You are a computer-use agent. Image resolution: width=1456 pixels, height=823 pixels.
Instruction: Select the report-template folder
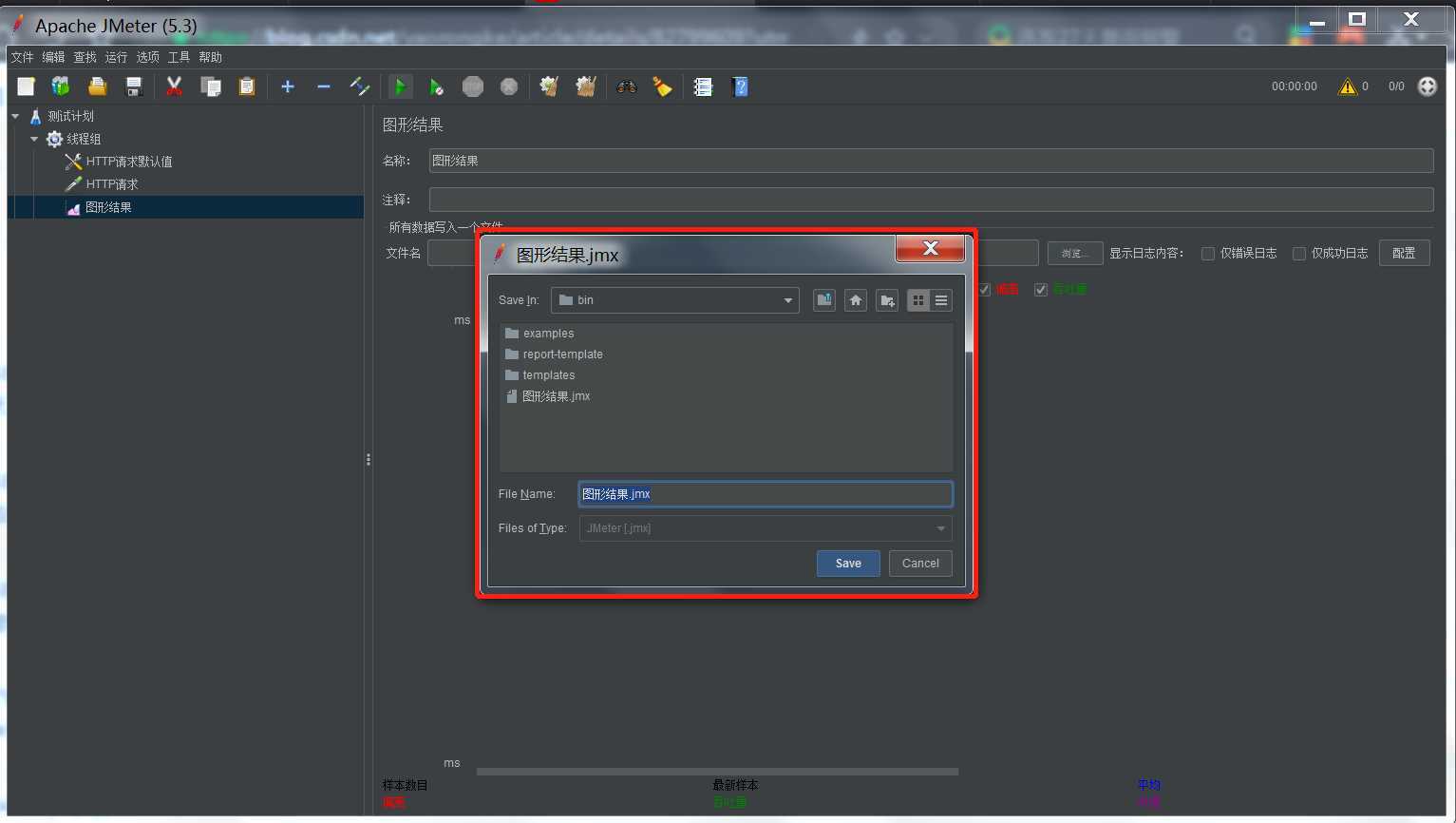click(x=554, y=354)
